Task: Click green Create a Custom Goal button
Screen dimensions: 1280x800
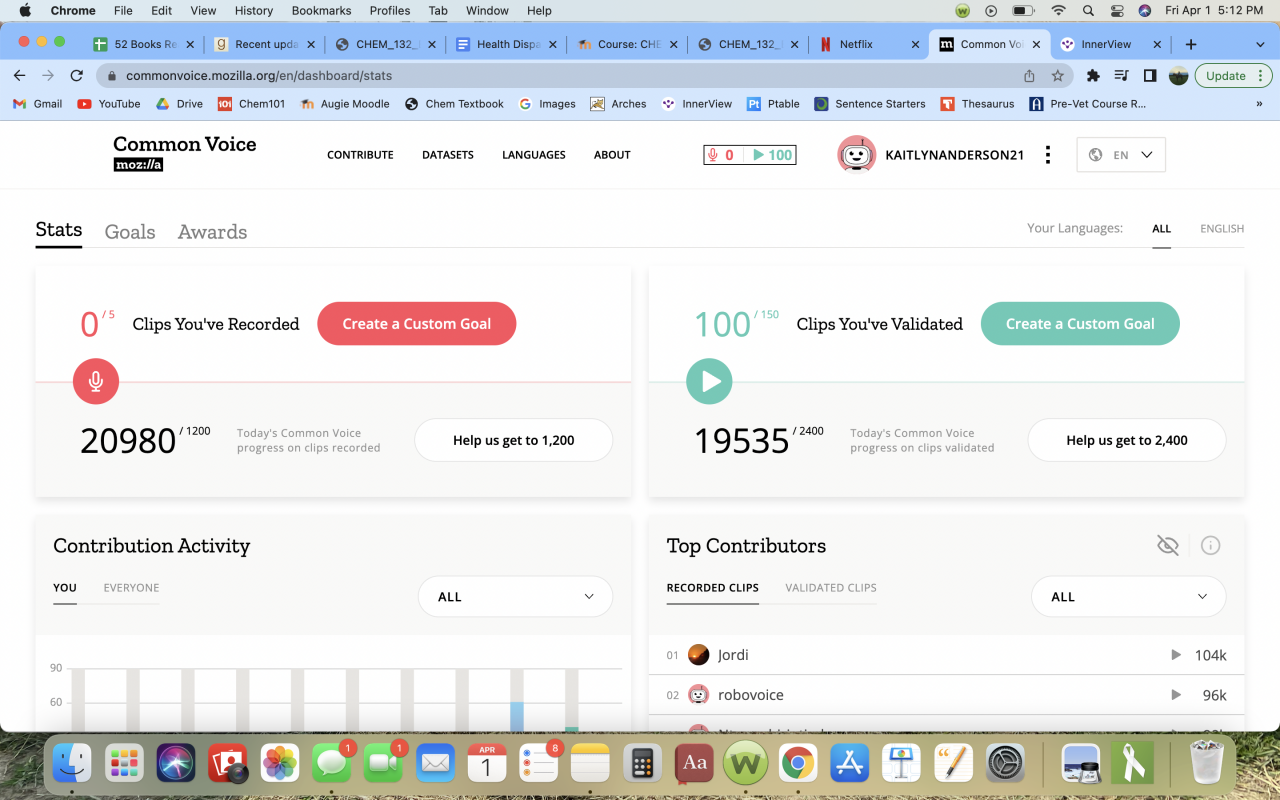Action: point(1080,324)
